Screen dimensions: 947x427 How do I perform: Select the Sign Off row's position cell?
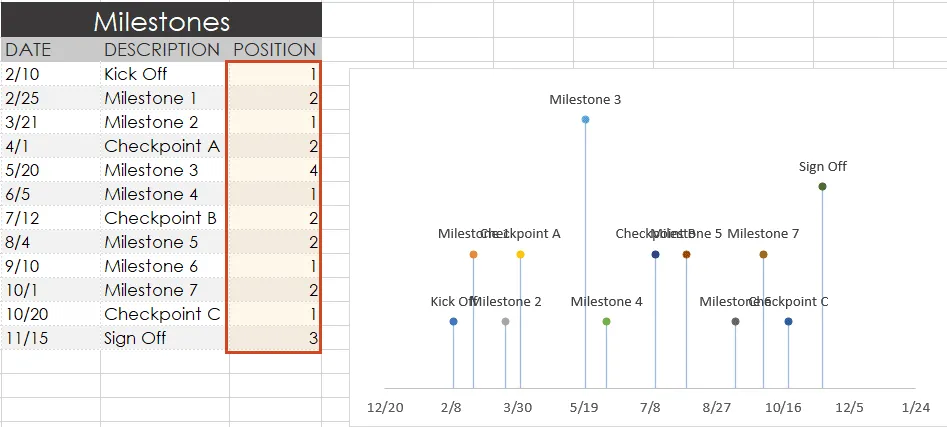pyautogui.click(x=274, y=338)
